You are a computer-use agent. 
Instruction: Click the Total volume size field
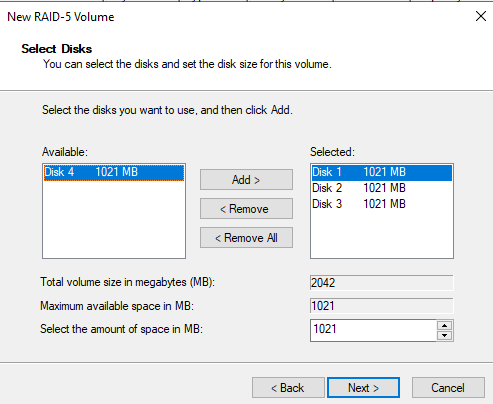(382, 283)
